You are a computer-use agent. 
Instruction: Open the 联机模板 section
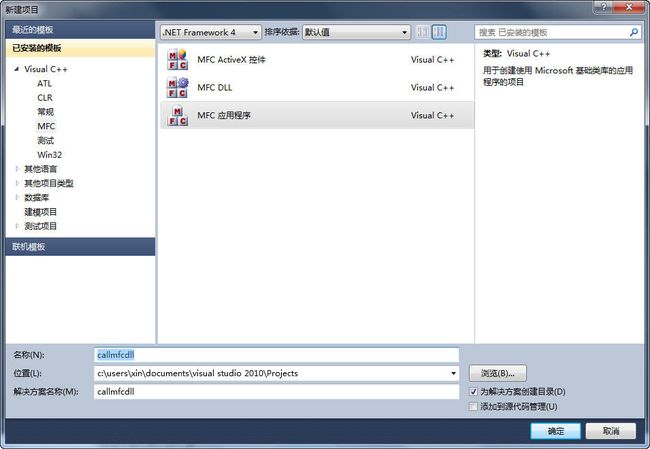click(x=80, y=247)
